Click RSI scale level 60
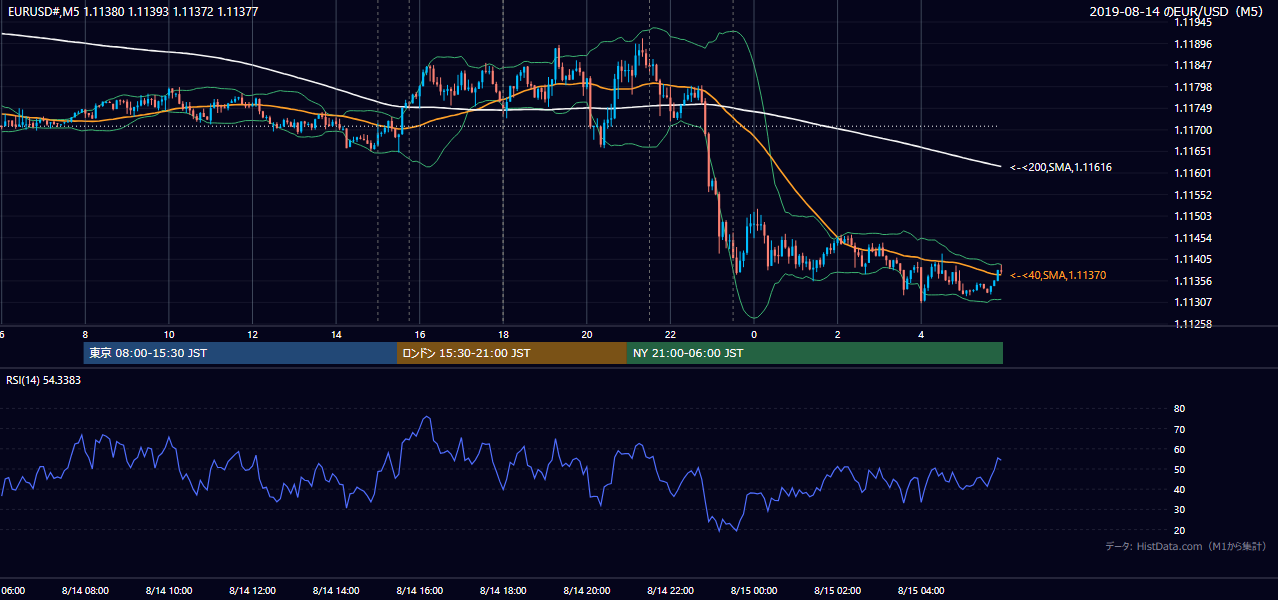This screenshot has height=600, width=1278. pos(1179,449)
